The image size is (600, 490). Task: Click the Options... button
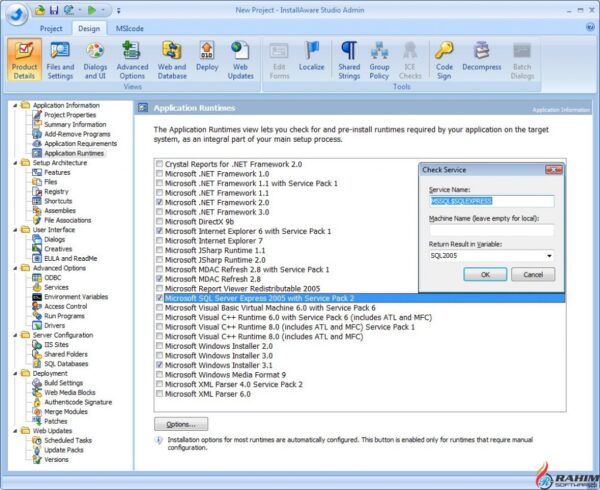click(x=181, y=424)
